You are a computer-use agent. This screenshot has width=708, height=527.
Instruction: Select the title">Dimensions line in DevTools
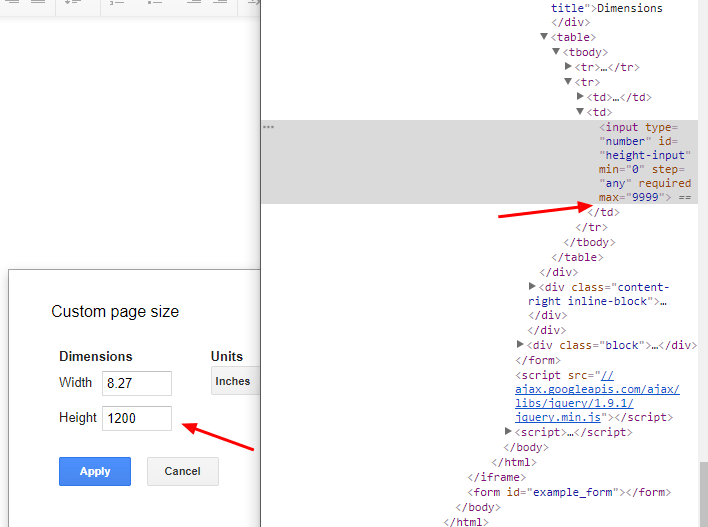pos(606,8)
